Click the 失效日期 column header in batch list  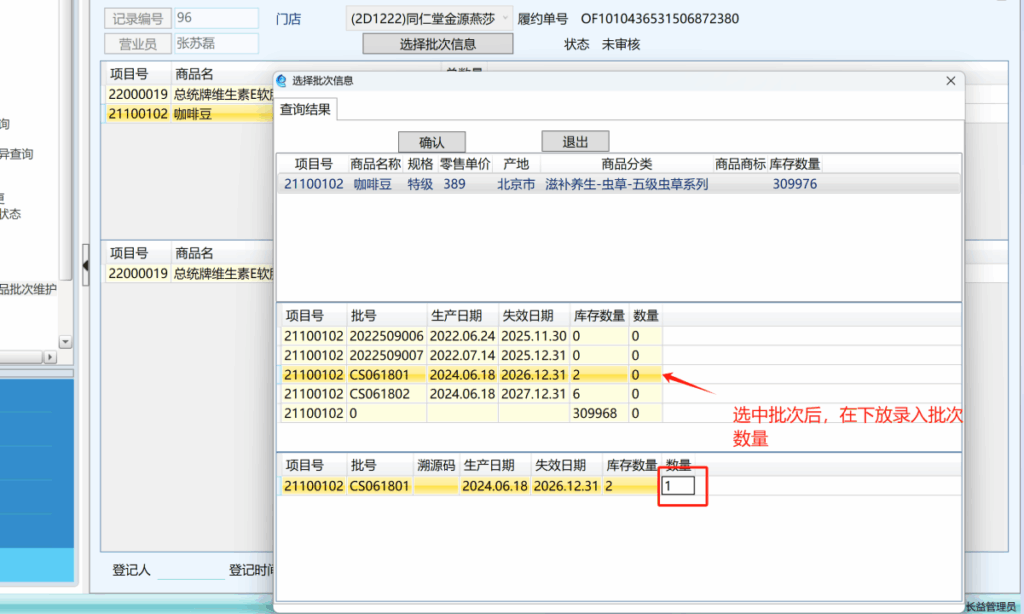[x=534, y=316]
